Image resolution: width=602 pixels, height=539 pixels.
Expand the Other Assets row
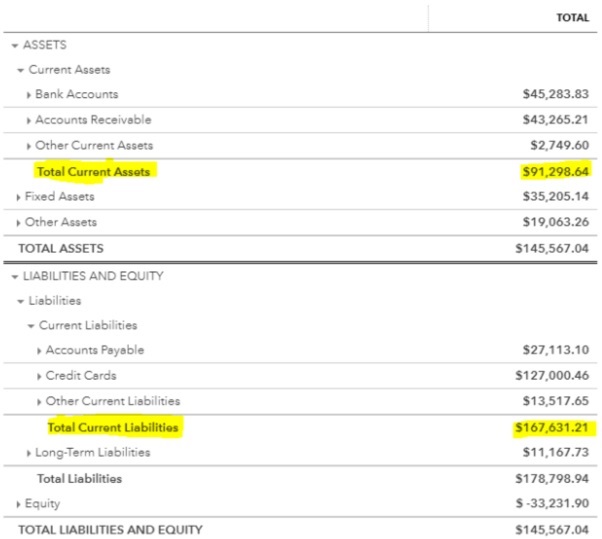[18, 223]
